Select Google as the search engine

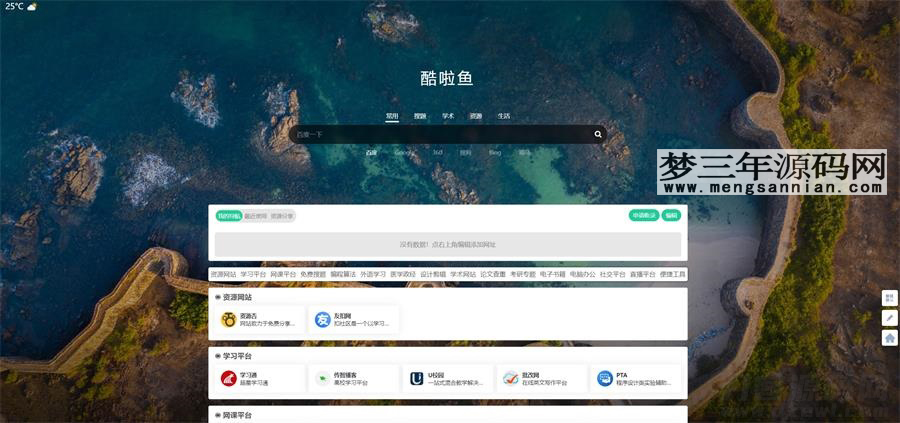(x=404, y=153)
